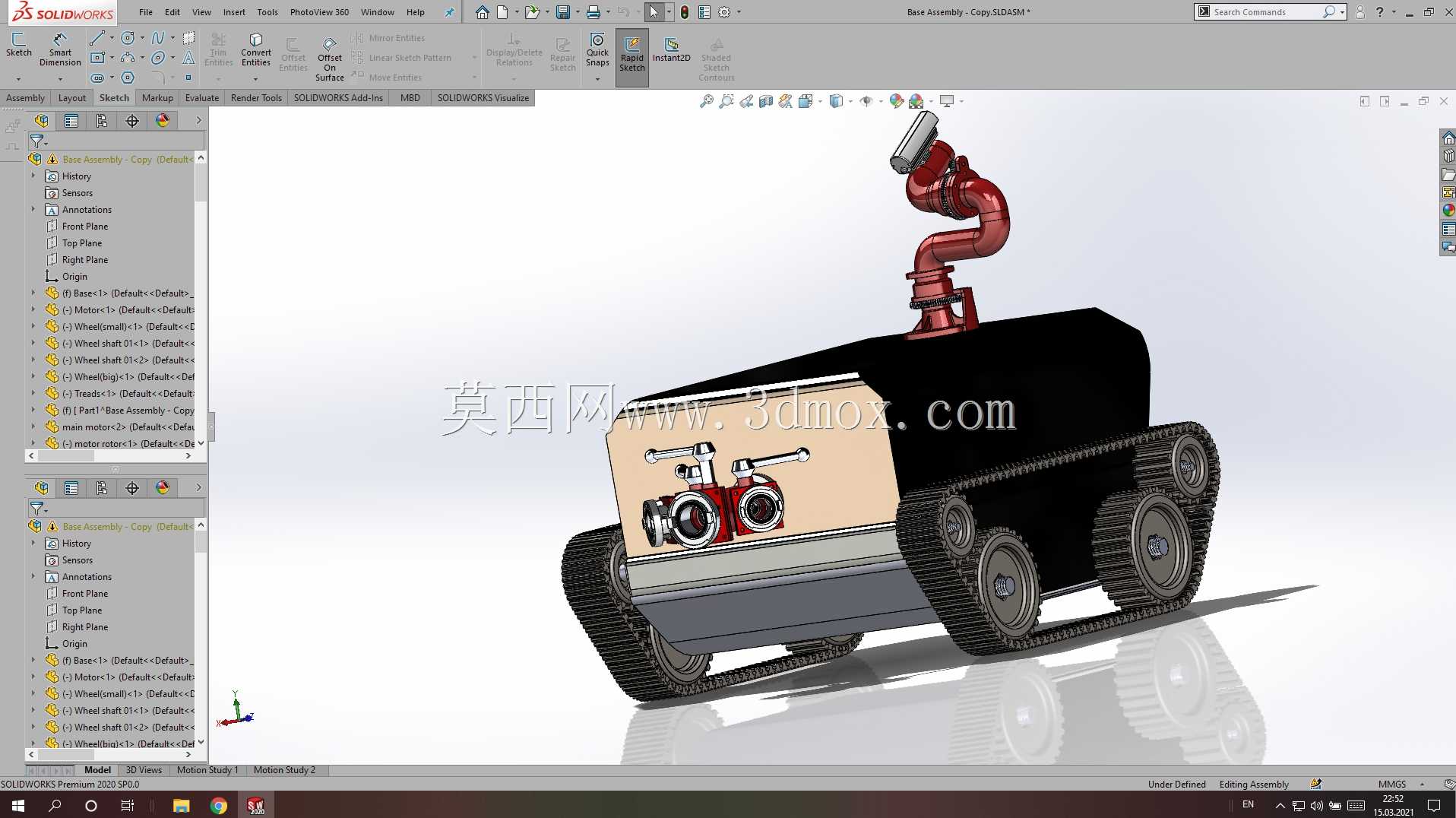Expand the History node in upper tree
The image size is (1456, 818).
[x=33, y=176]
